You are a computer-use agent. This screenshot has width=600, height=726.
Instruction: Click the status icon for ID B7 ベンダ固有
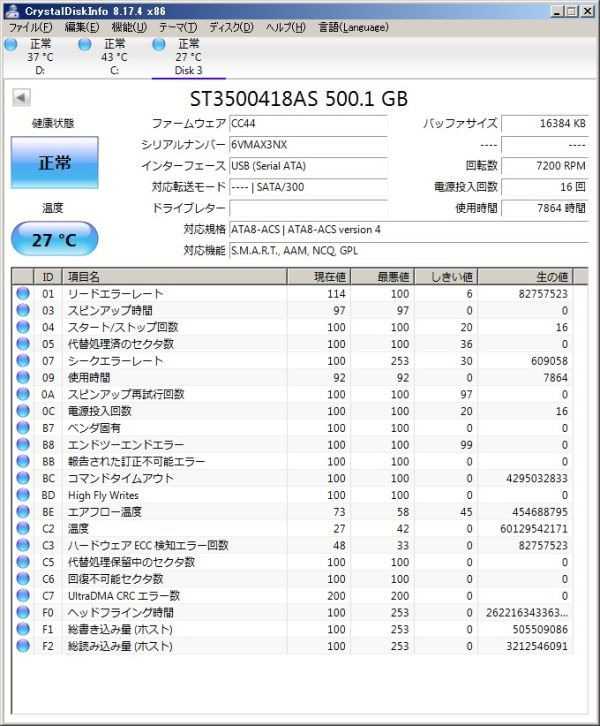pyautogui.click(x=23, y=427)
